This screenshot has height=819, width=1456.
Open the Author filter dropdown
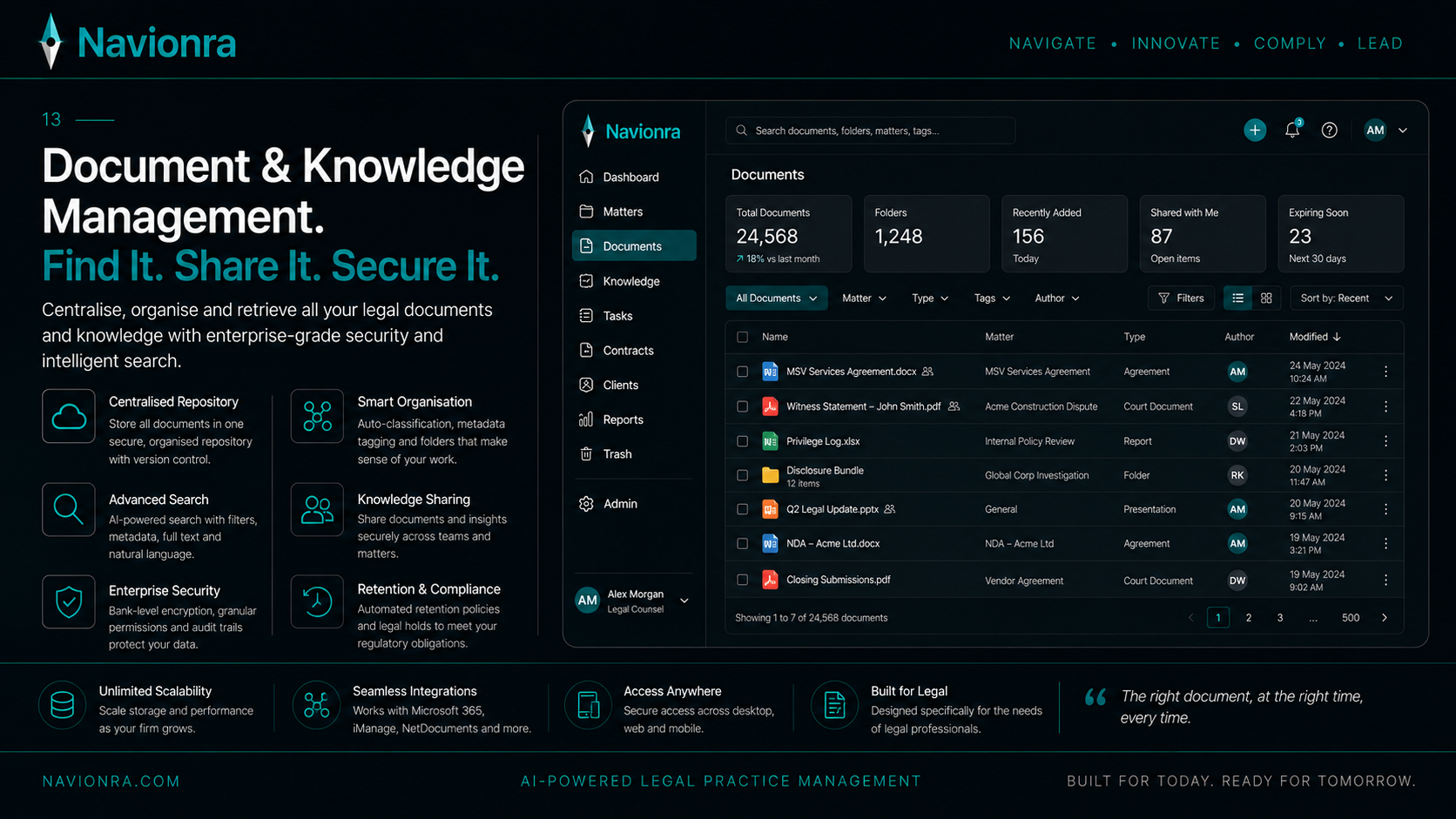pyautogui.click(x=1057, y=298)
